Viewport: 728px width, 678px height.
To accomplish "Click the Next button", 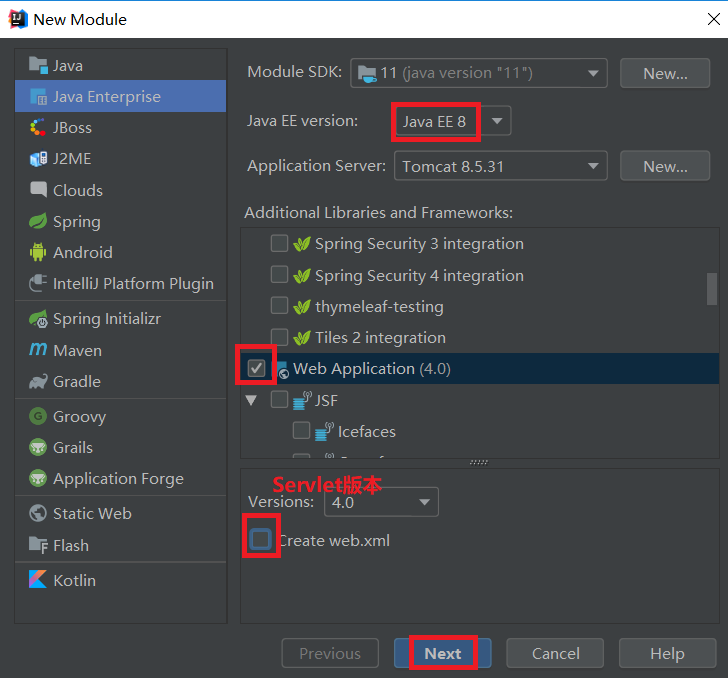I will (442, 653).
